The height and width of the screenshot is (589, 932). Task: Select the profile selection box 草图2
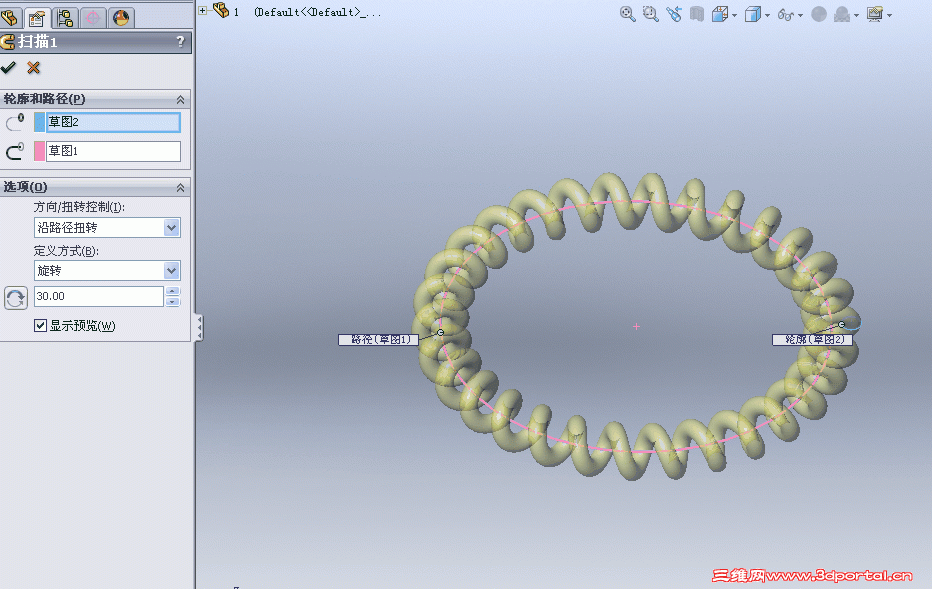(x=113, y=122)
